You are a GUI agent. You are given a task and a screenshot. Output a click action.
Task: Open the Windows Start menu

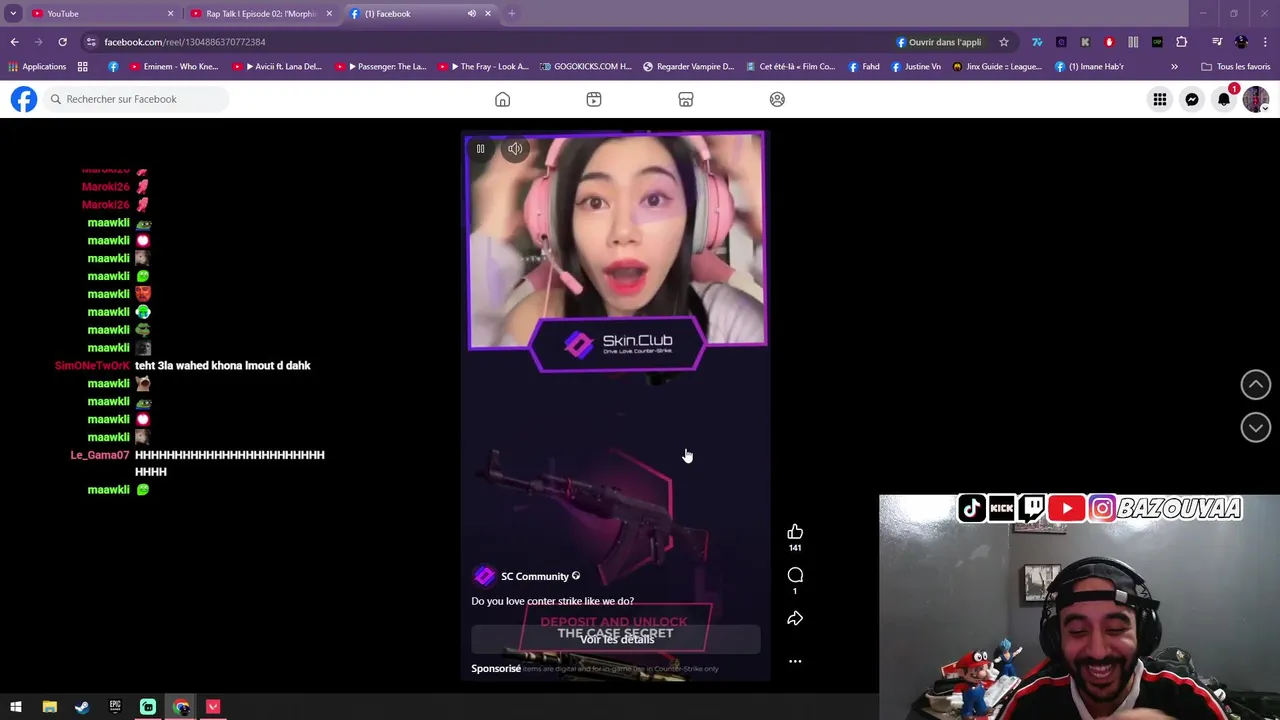(15, 707)
